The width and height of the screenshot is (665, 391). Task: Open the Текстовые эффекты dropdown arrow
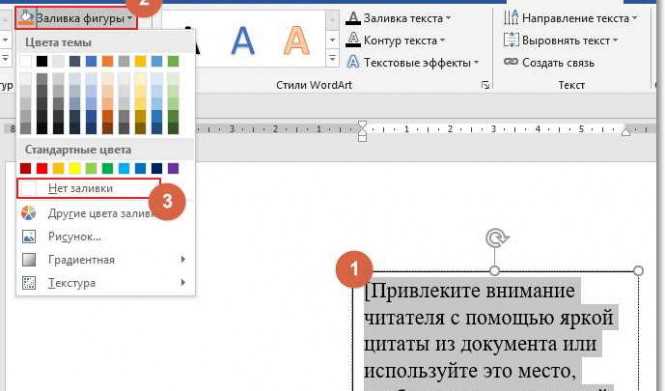(x=476, y=63)
